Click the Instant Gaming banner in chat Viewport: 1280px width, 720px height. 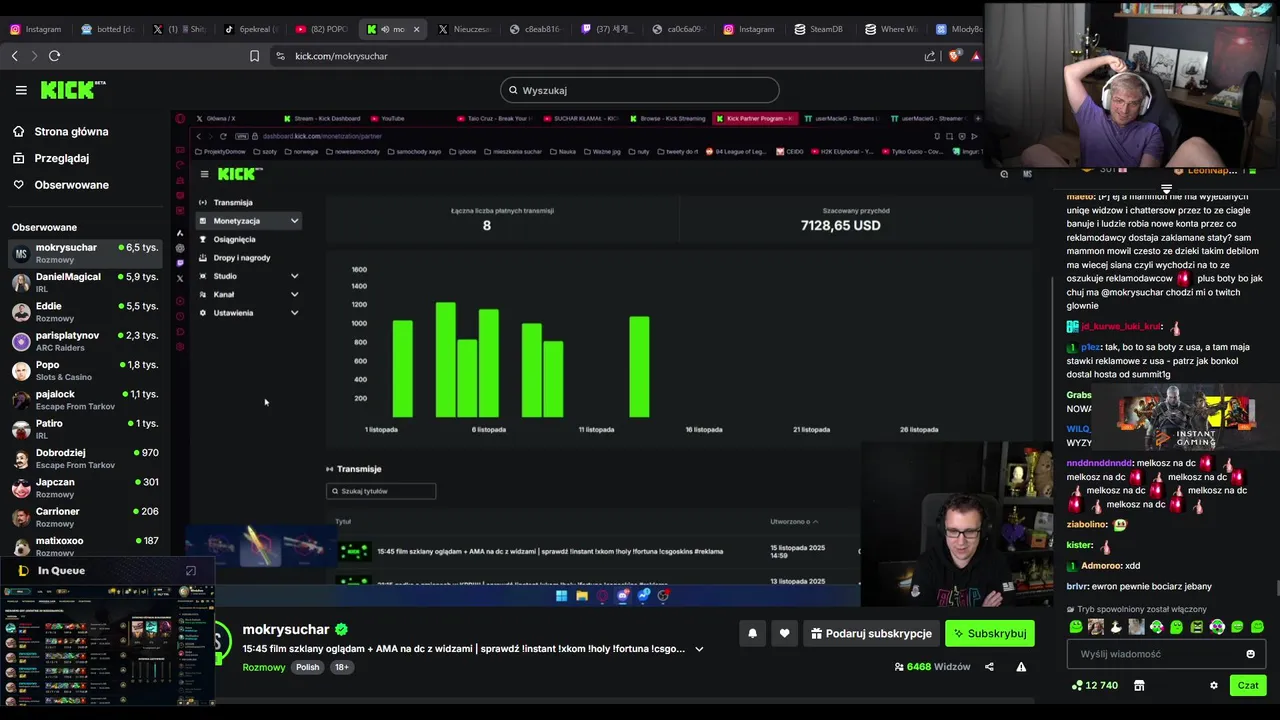click(x=1186, y=419)
